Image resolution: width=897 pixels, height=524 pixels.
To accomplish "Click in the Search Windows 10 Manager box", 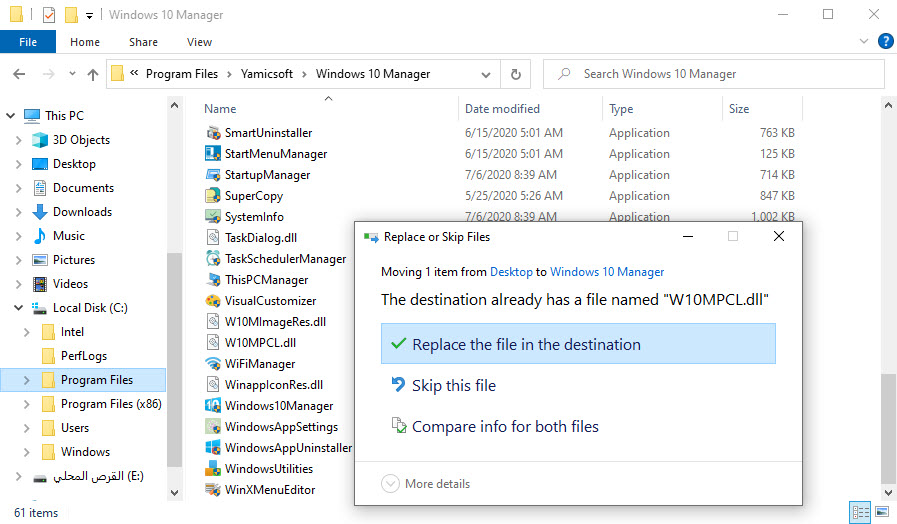I will point(713,74).
